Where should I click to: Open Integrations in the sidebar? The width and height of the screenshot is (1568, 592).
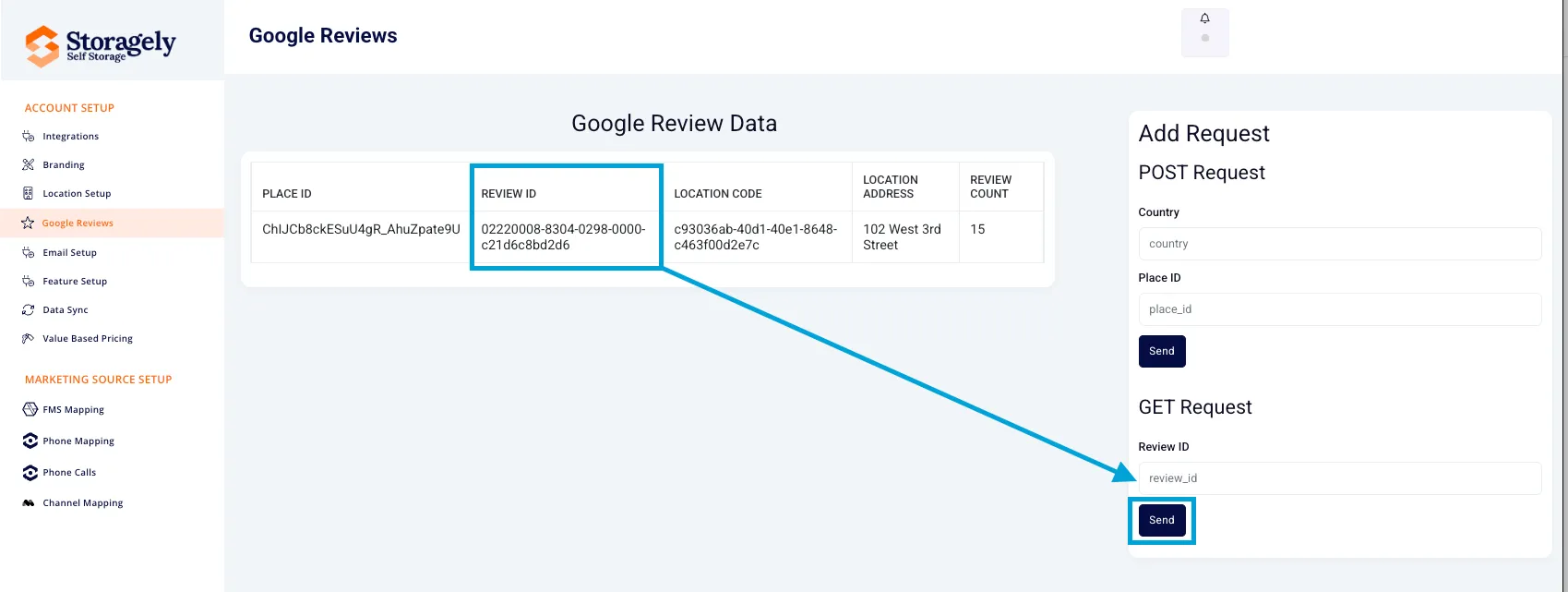click(x=70, y=137)
